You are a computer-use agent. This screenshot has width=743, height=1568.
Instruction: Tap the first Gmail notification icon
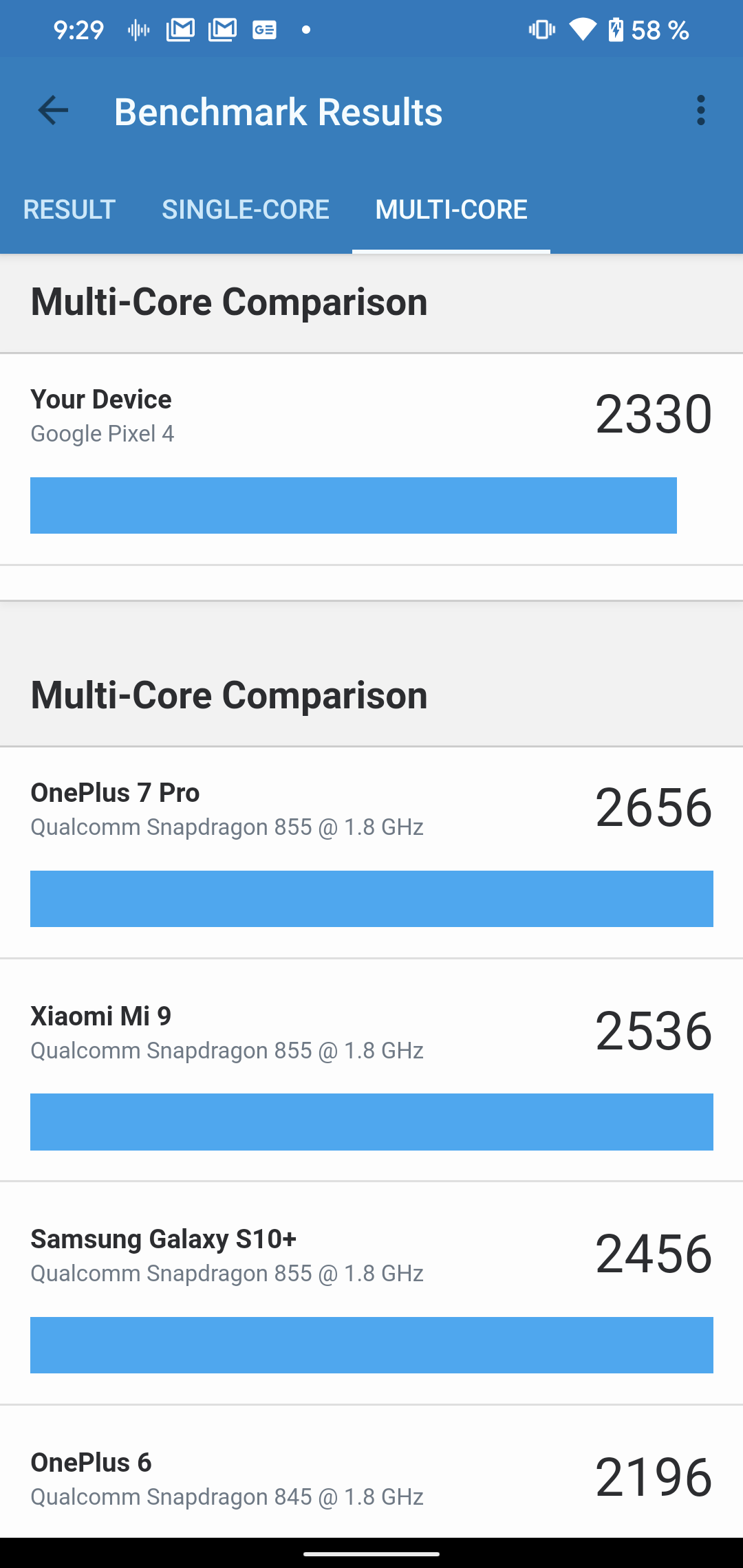(180, 30)
